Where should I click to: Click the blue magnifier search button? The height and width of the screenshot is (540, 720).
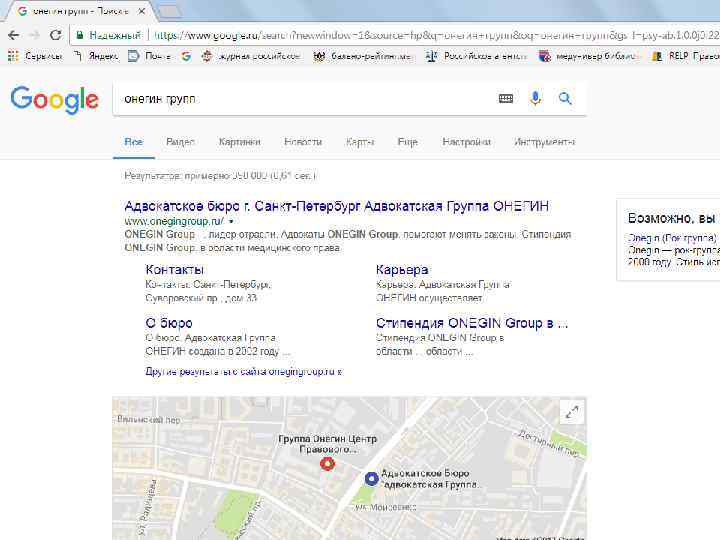[565, 98]
